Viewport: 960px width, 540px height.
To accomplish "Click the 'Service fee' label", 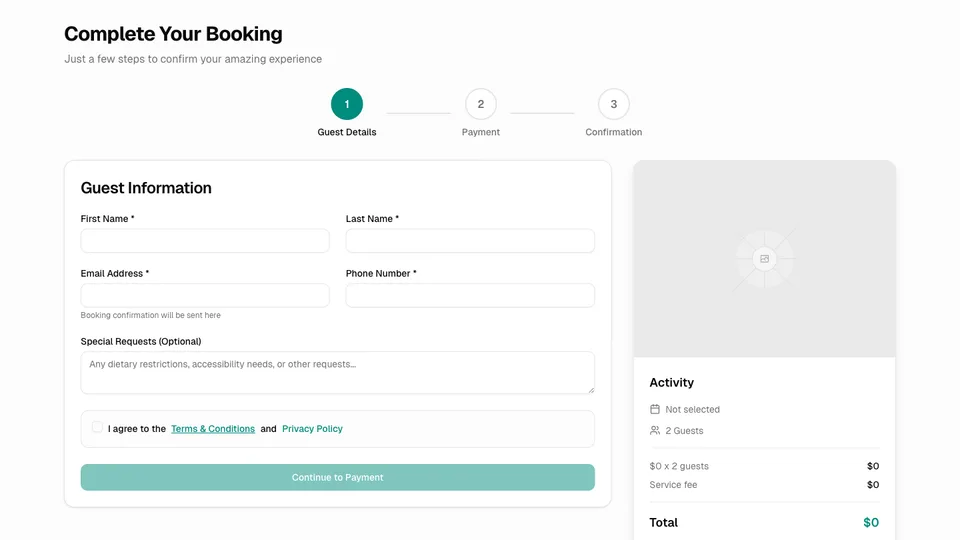I will point(673,485).
